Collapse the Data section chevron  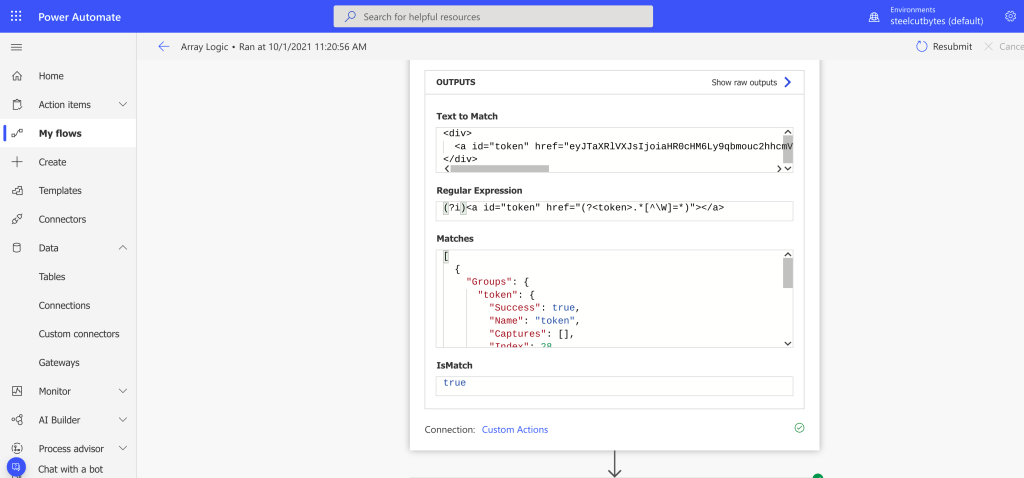pyautogui.click(x=123, y=248)
